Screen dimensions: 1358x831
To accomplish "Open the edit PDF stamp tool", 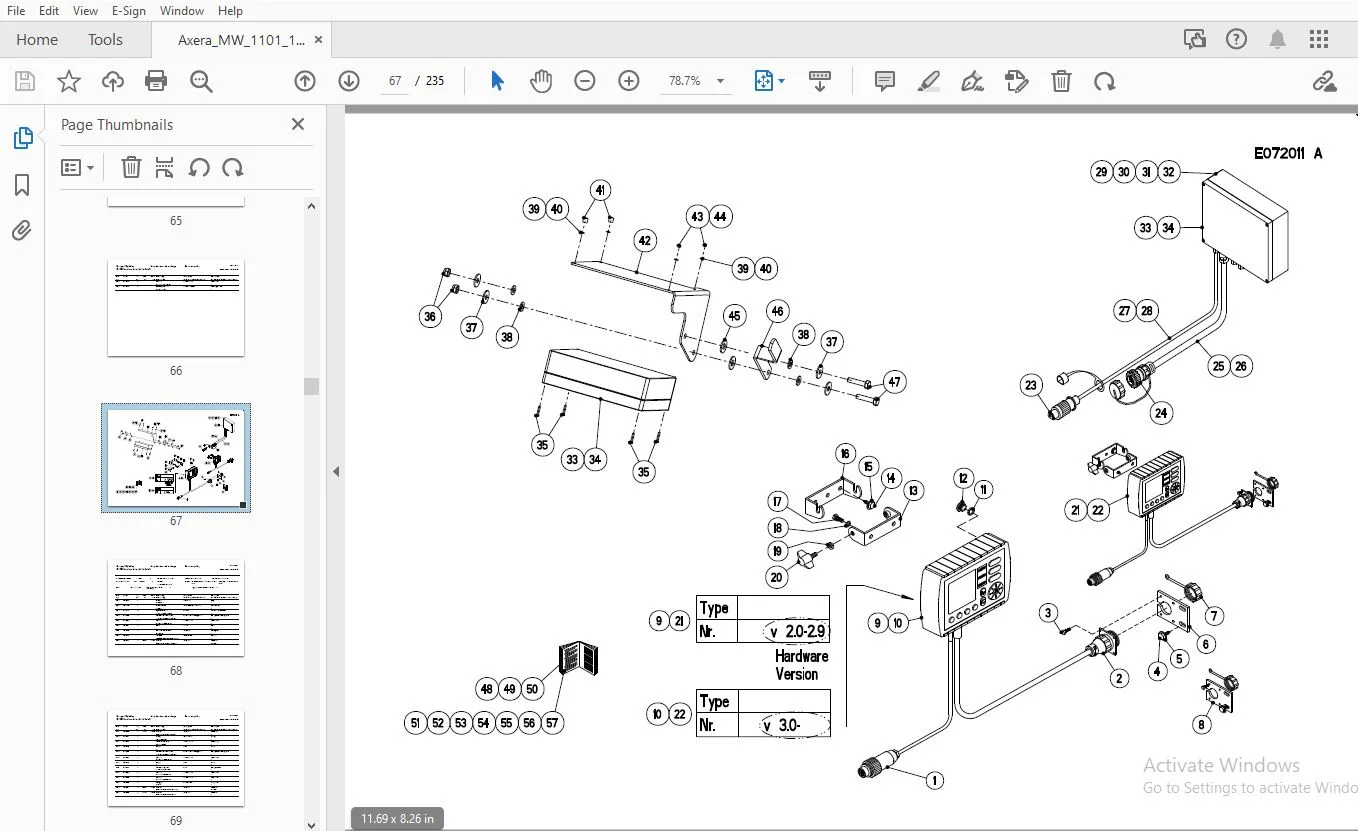I will click(1017, 81).
